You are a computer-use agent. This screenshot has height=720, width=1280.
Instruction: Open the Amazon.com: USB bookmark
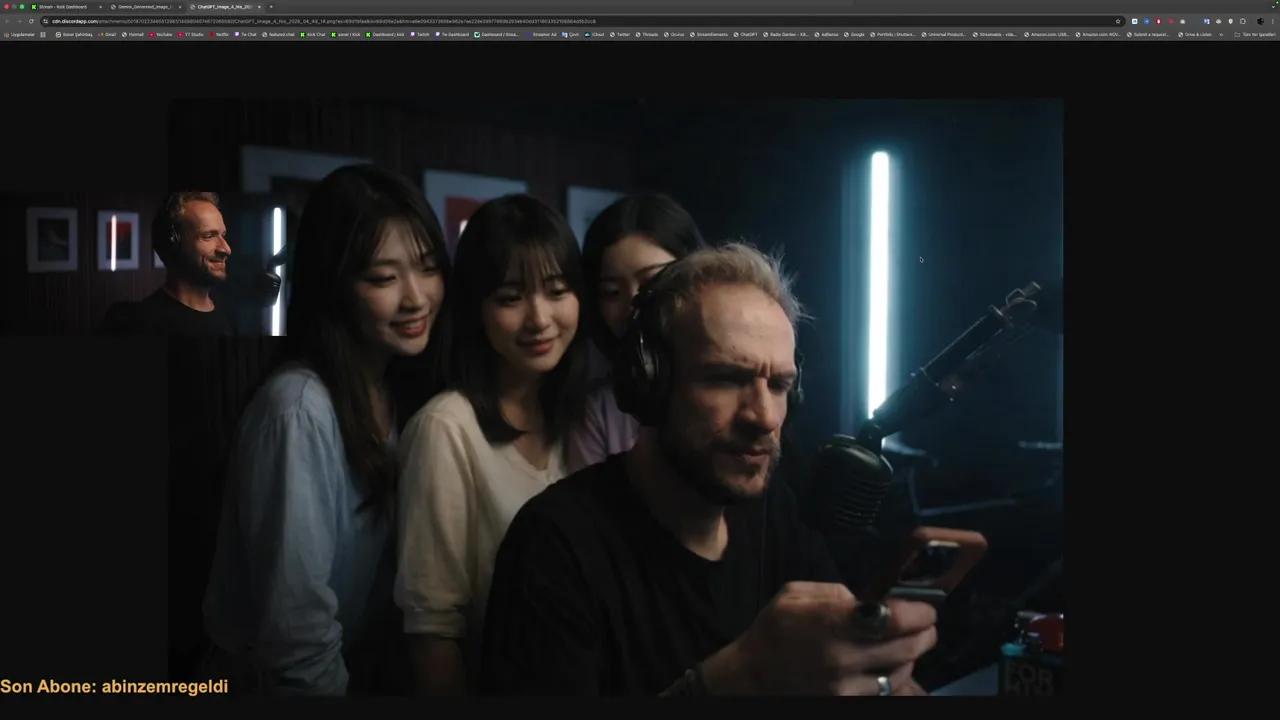tap(1046, 34)
